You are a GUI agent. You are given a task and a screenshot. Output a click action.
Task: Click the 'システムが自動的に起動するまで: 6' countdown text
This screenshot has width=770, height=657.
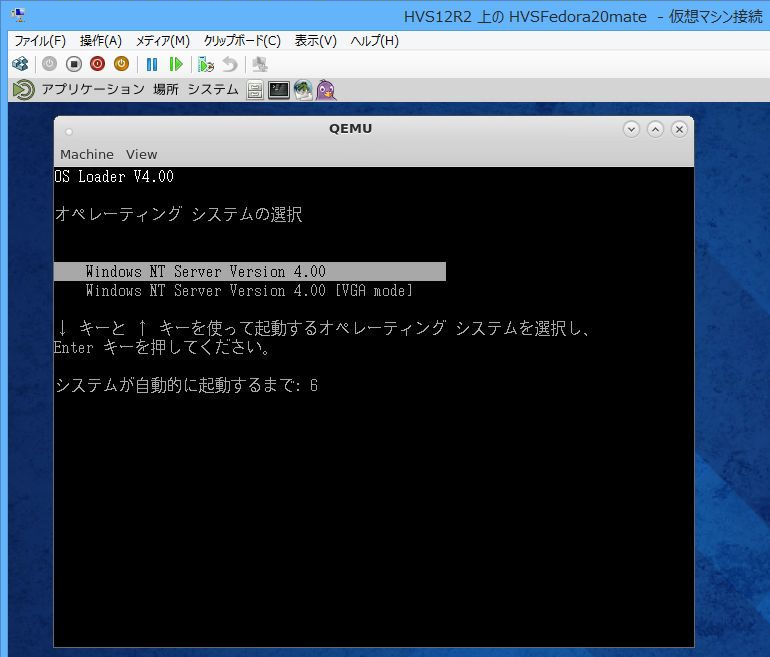pyautogui.click(x=187, y=385)
